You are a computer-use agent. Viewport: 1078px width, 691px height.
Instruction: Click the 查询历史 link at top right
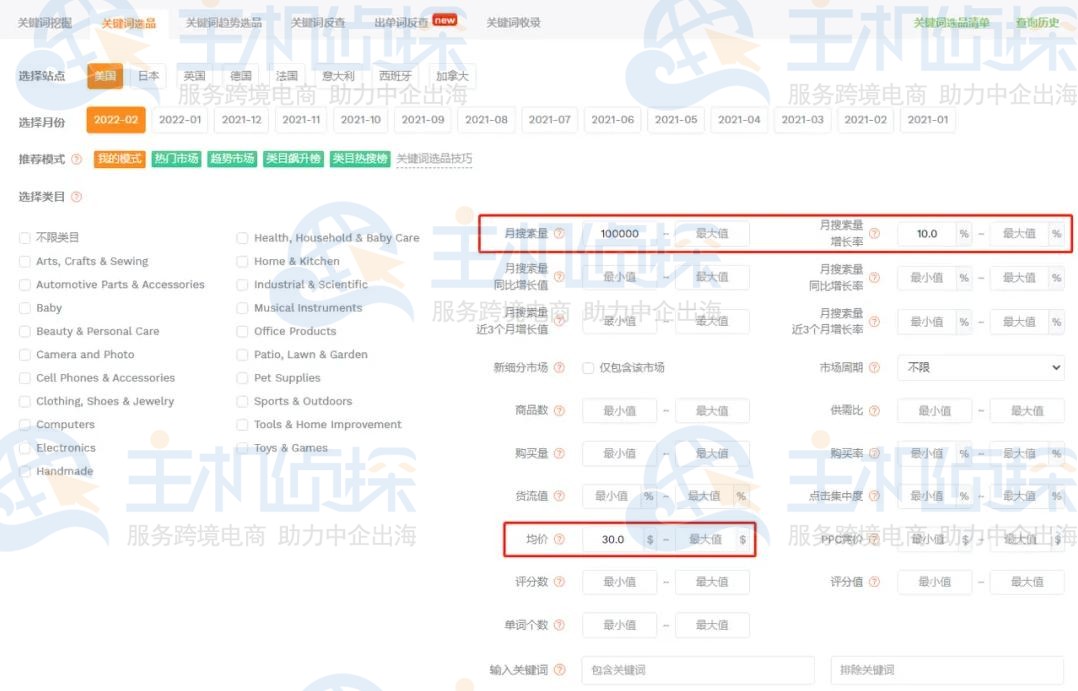click(1039, 20)
